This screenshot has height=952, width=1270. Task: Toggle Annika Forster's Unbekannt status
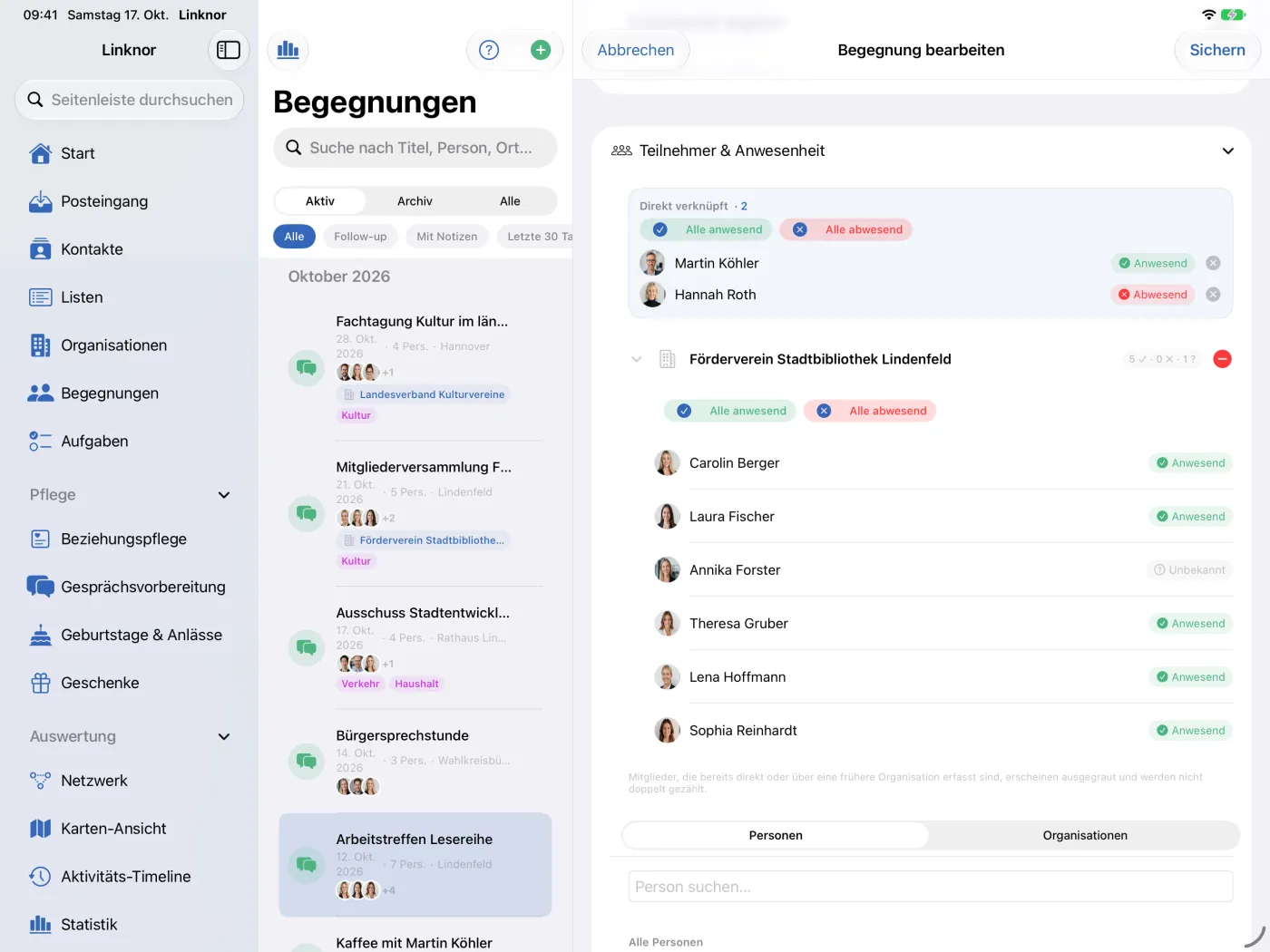tap(1189, 570)
